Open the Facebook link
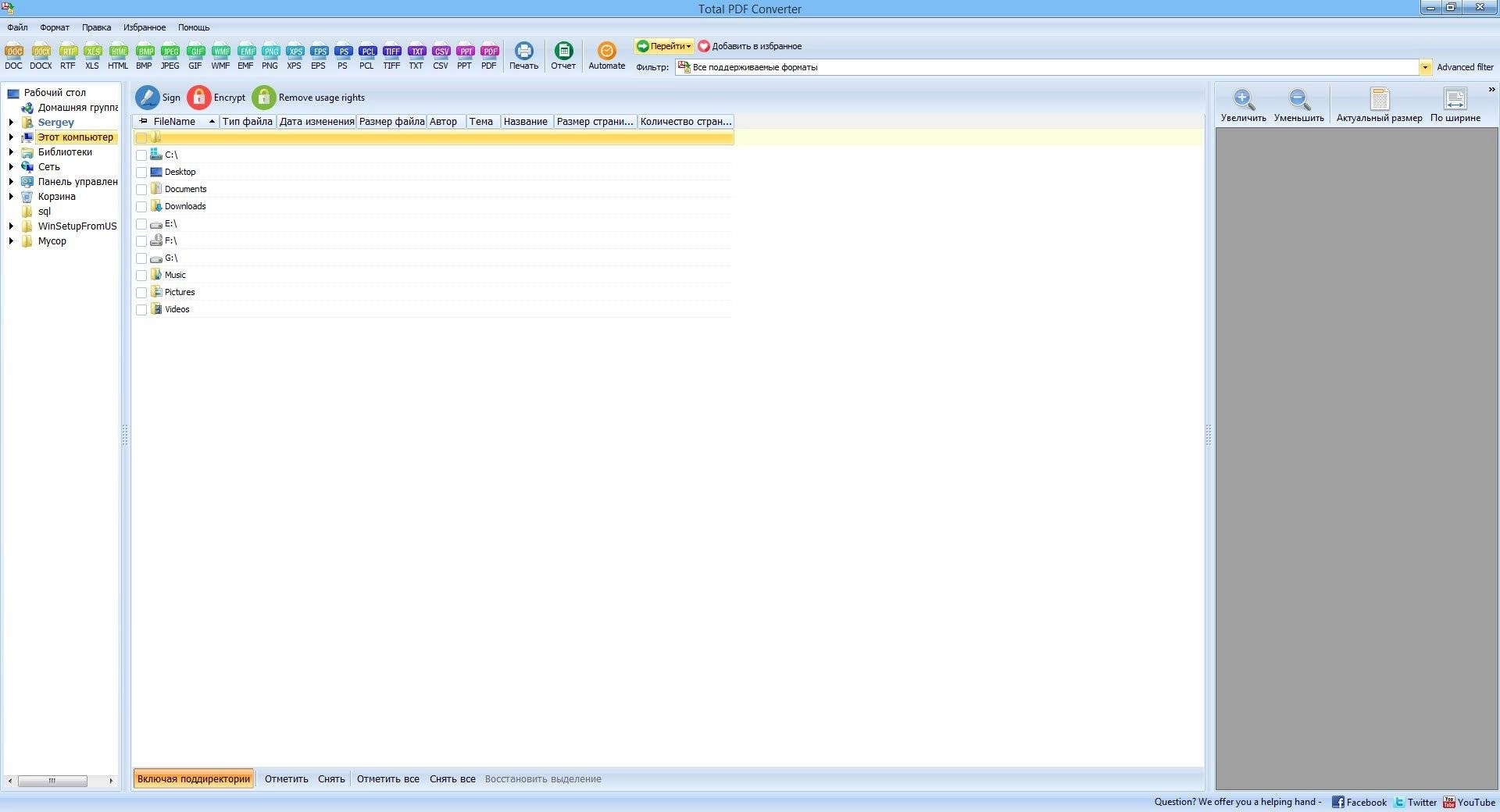The height and width of the screenshot is (812, 1500). point(1359,802)
